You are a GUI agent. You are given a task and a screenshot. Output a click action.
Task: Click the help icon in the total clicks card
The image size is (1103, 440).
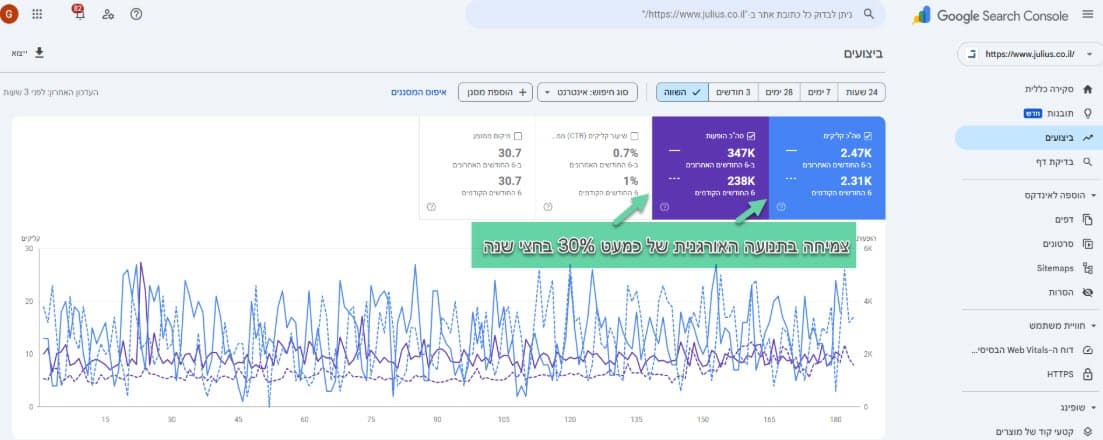pyautogui.click(x=781, y=207)
